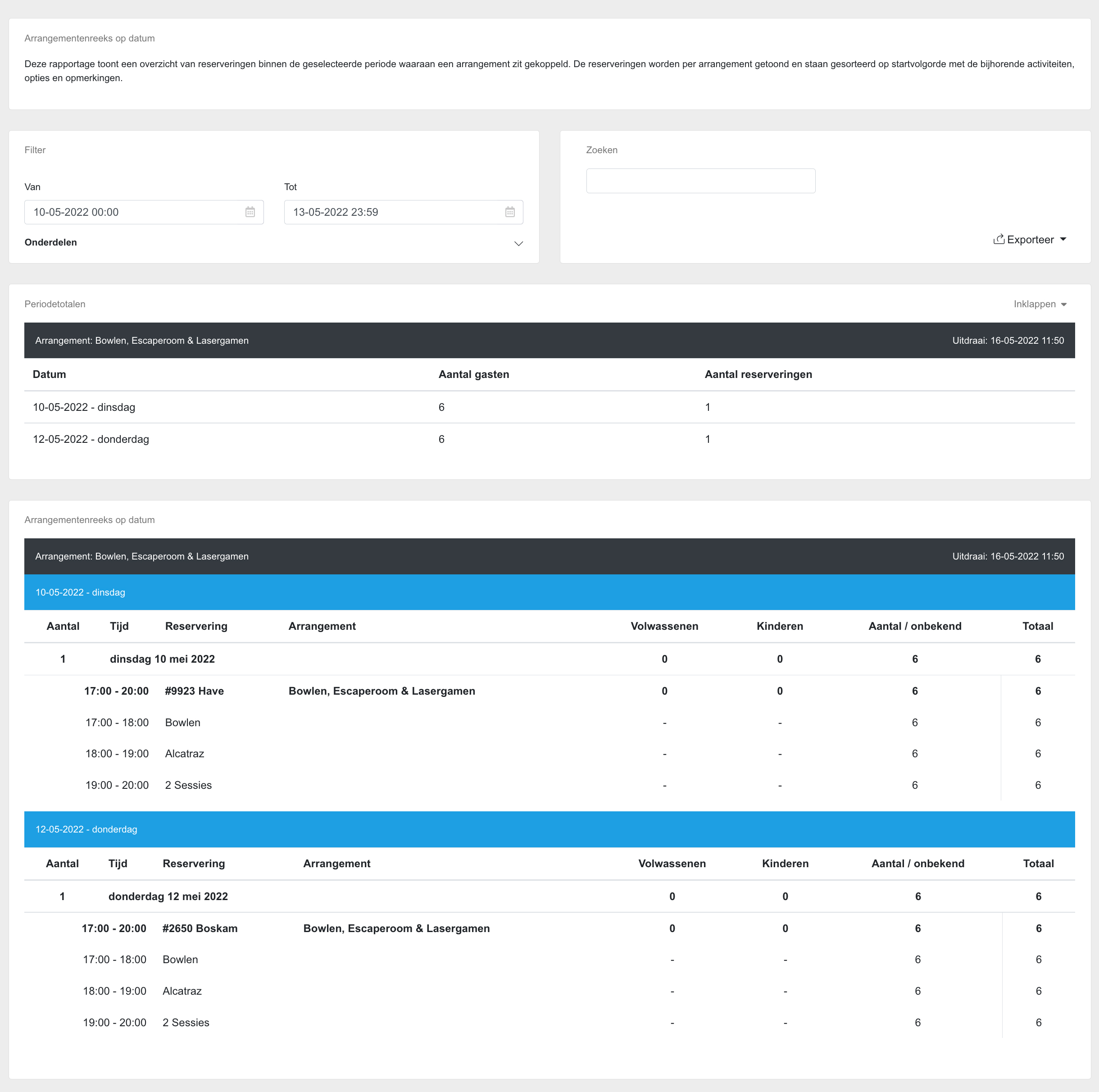Open reservation #2650 Boskam

(200, 928)
